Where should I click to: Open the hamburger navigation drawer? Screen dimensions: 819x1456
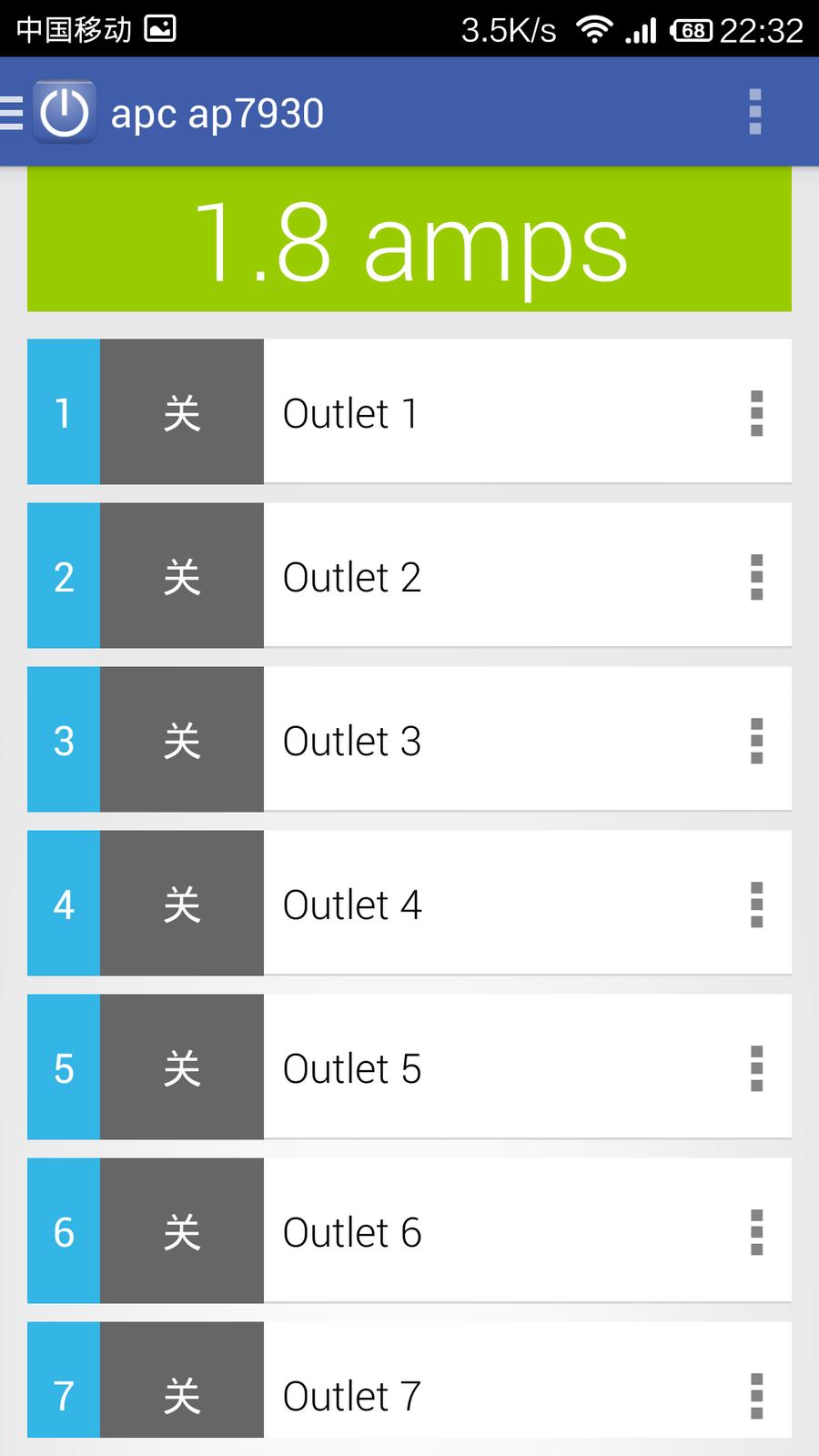(x=12, y=113)
